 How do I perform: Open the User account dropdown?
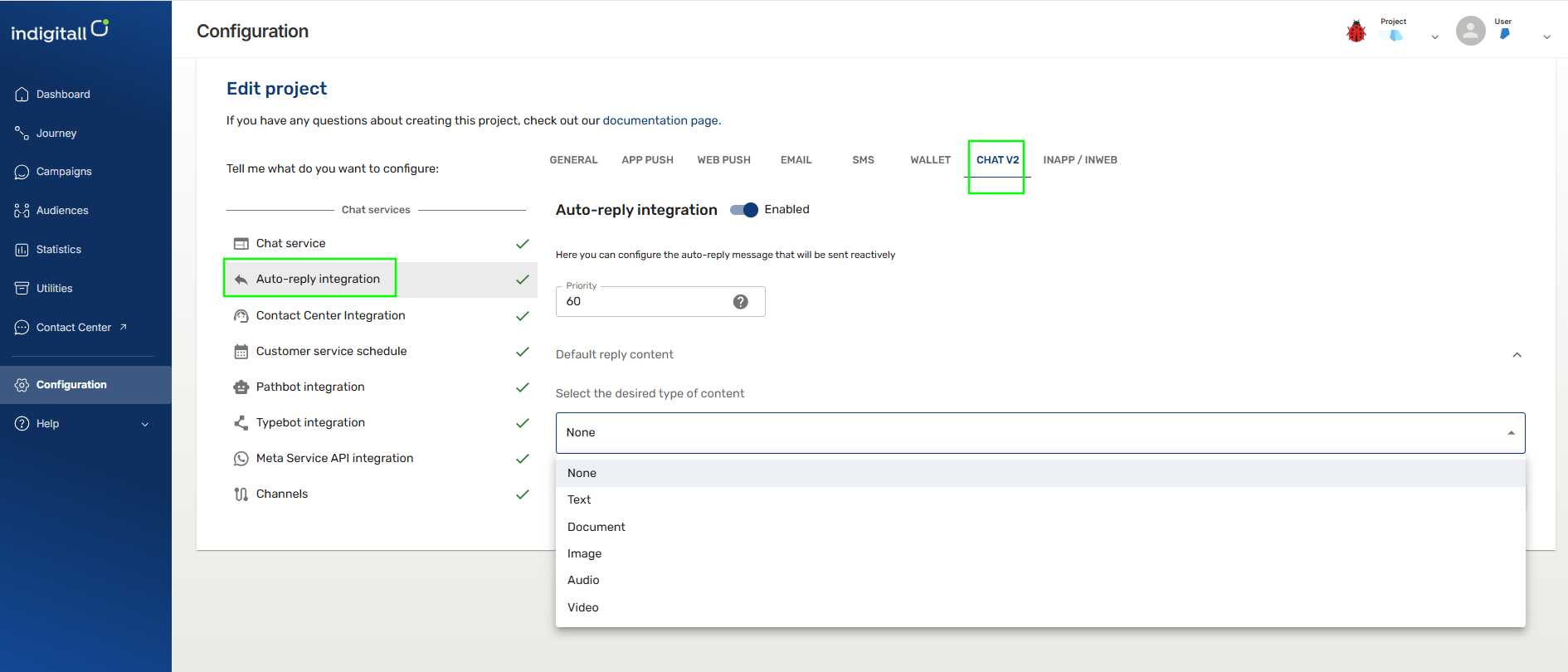click(x=1546, y=37)
